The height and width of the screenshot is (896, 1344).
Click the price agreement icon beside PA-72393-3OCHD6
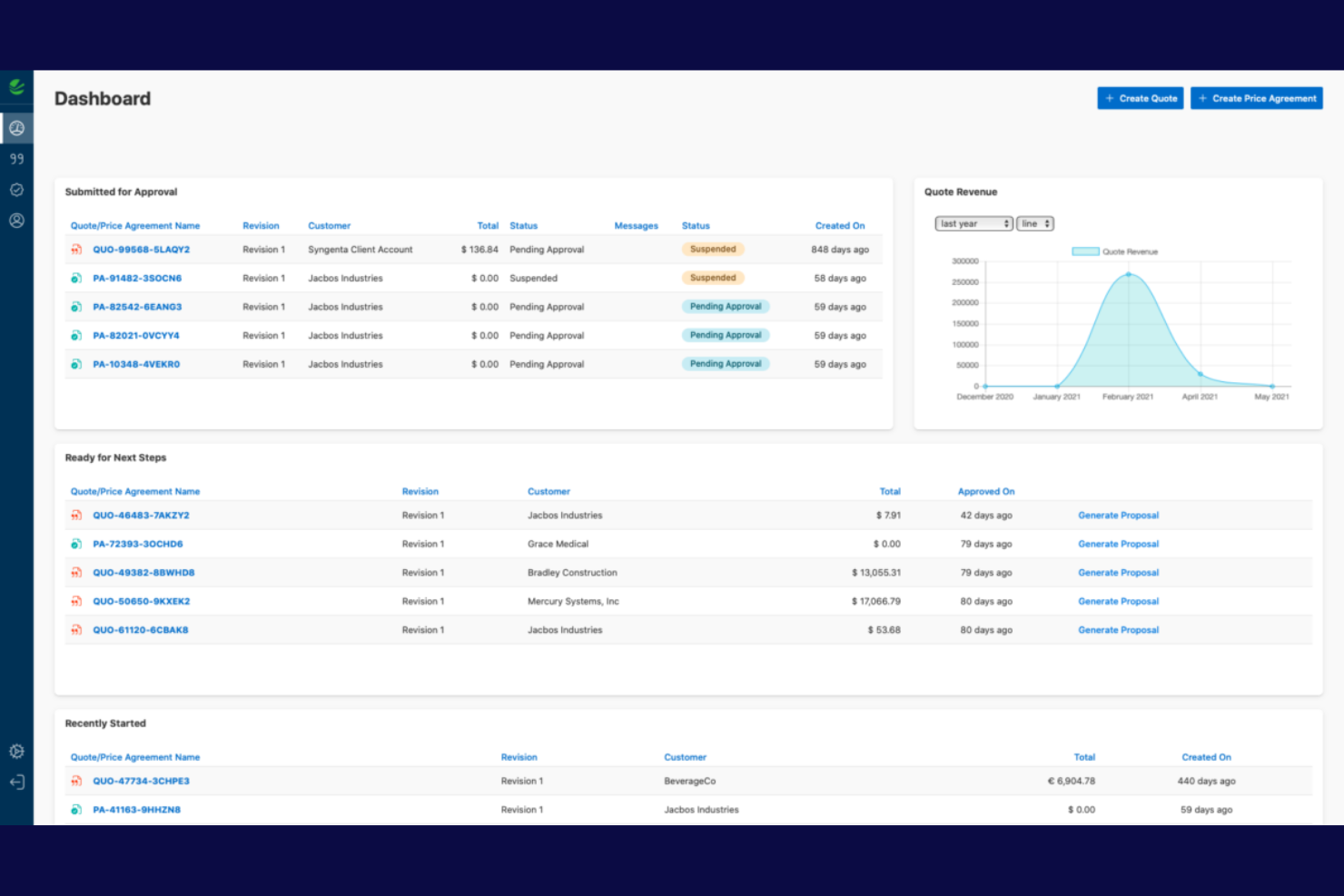click(76, 544)
